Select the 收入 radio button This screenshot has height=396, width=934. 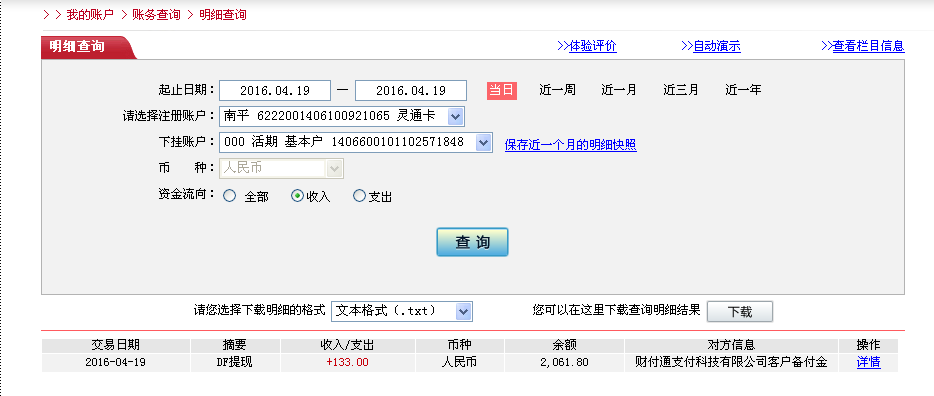pyautogui.click(x=297, y=196)
